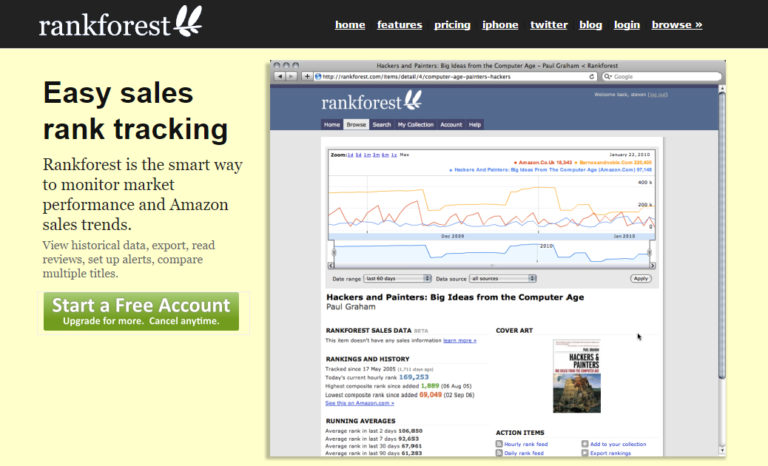Click the scroll-down arrow of the Safari window
The image size is (768, 466).
tap(721, 450)
